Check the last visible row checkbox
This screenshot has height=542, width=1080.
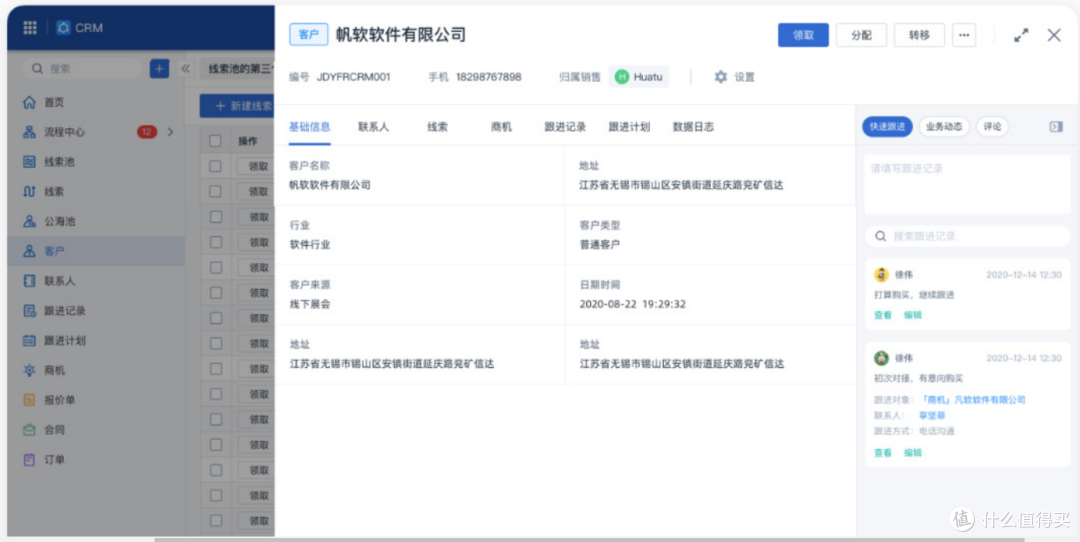coord(216,521)
